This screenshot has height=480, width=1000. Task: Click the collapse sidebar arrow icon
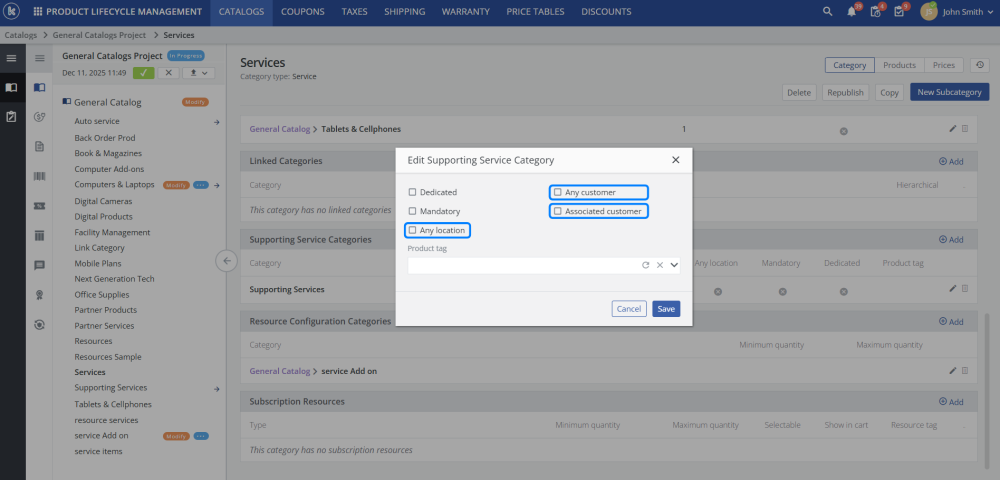point(226,261)
